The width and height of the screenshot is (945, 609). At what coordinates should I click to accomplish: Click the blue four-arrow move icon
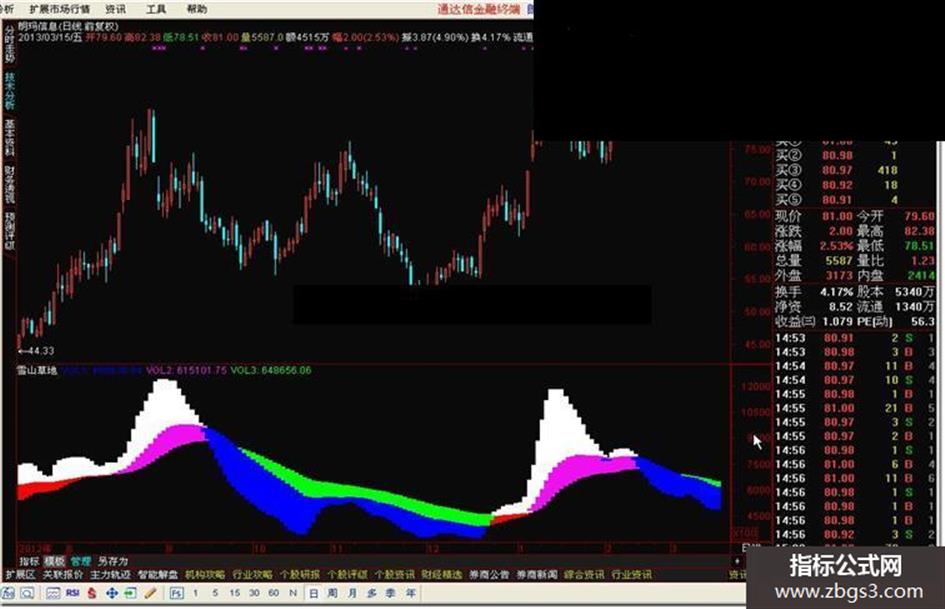click(111, 593)
